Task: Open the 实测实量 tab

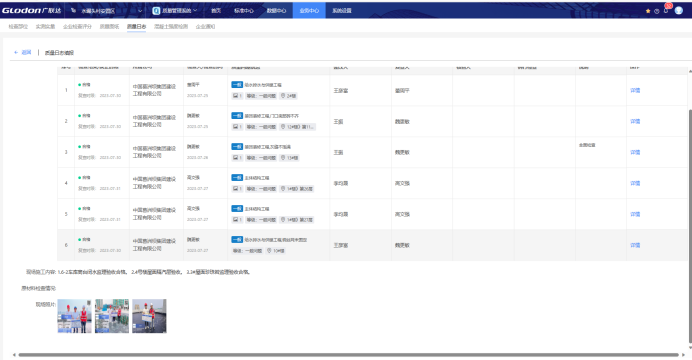Action: [45, 26]
